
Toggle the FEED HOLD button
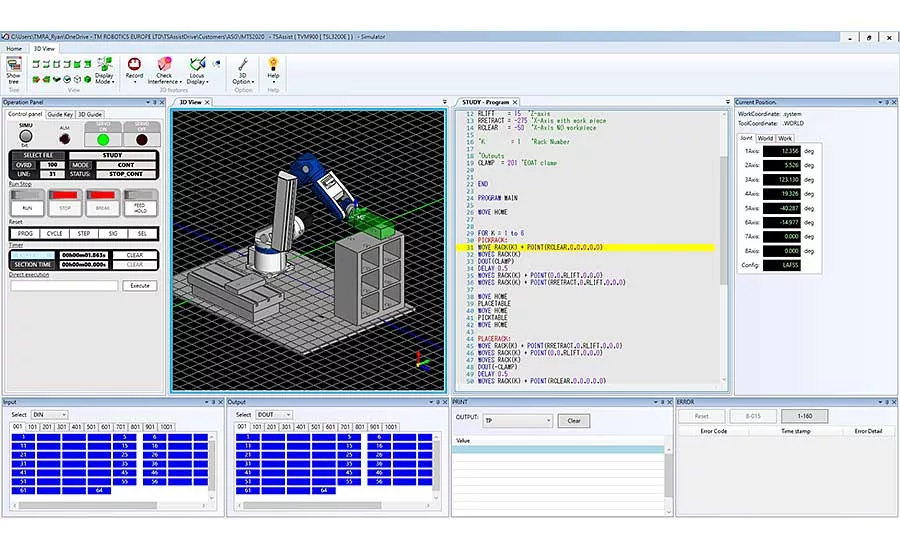click(x=141, y=203)
